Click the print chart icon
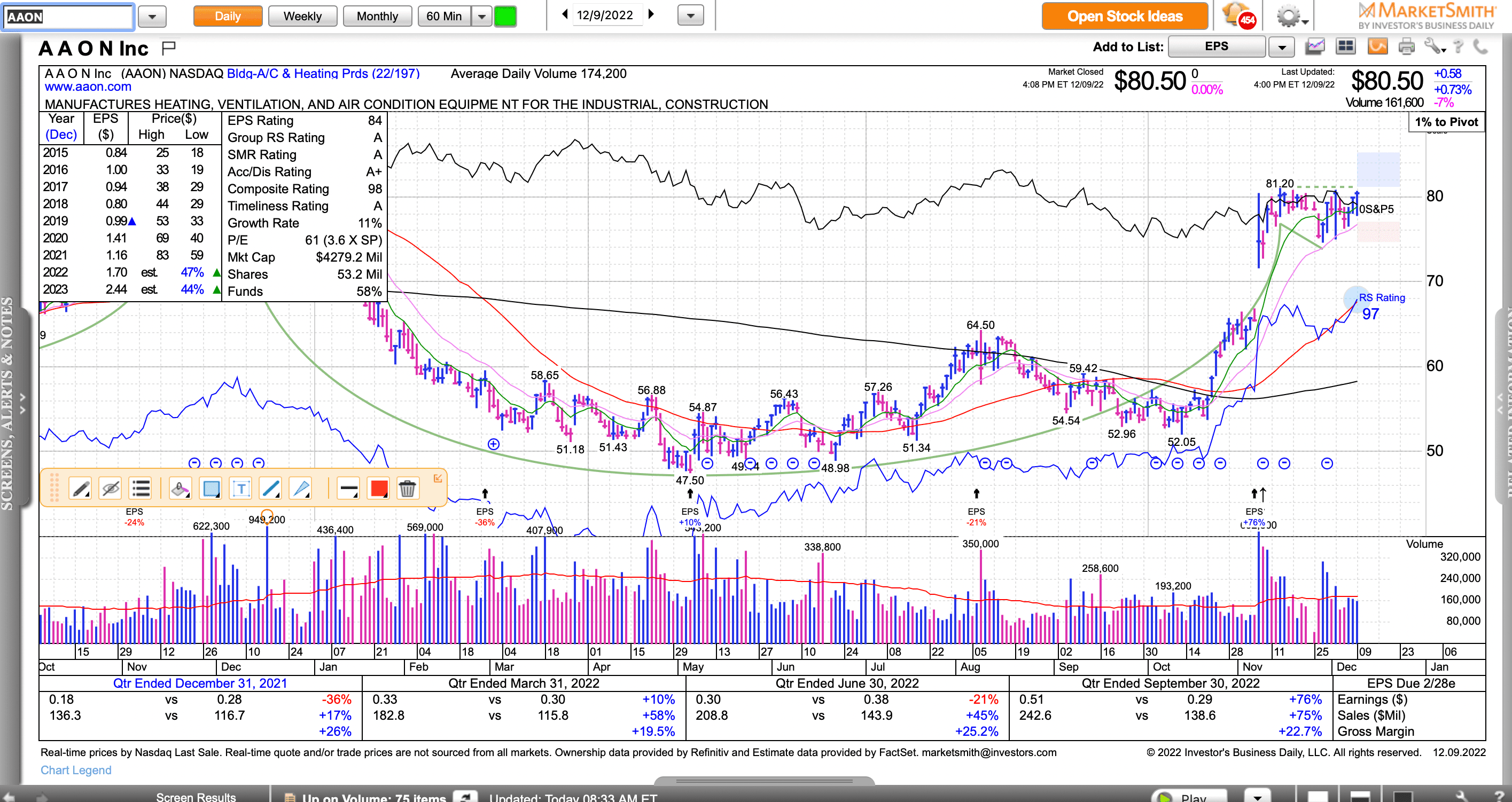 coord(1406,46)
